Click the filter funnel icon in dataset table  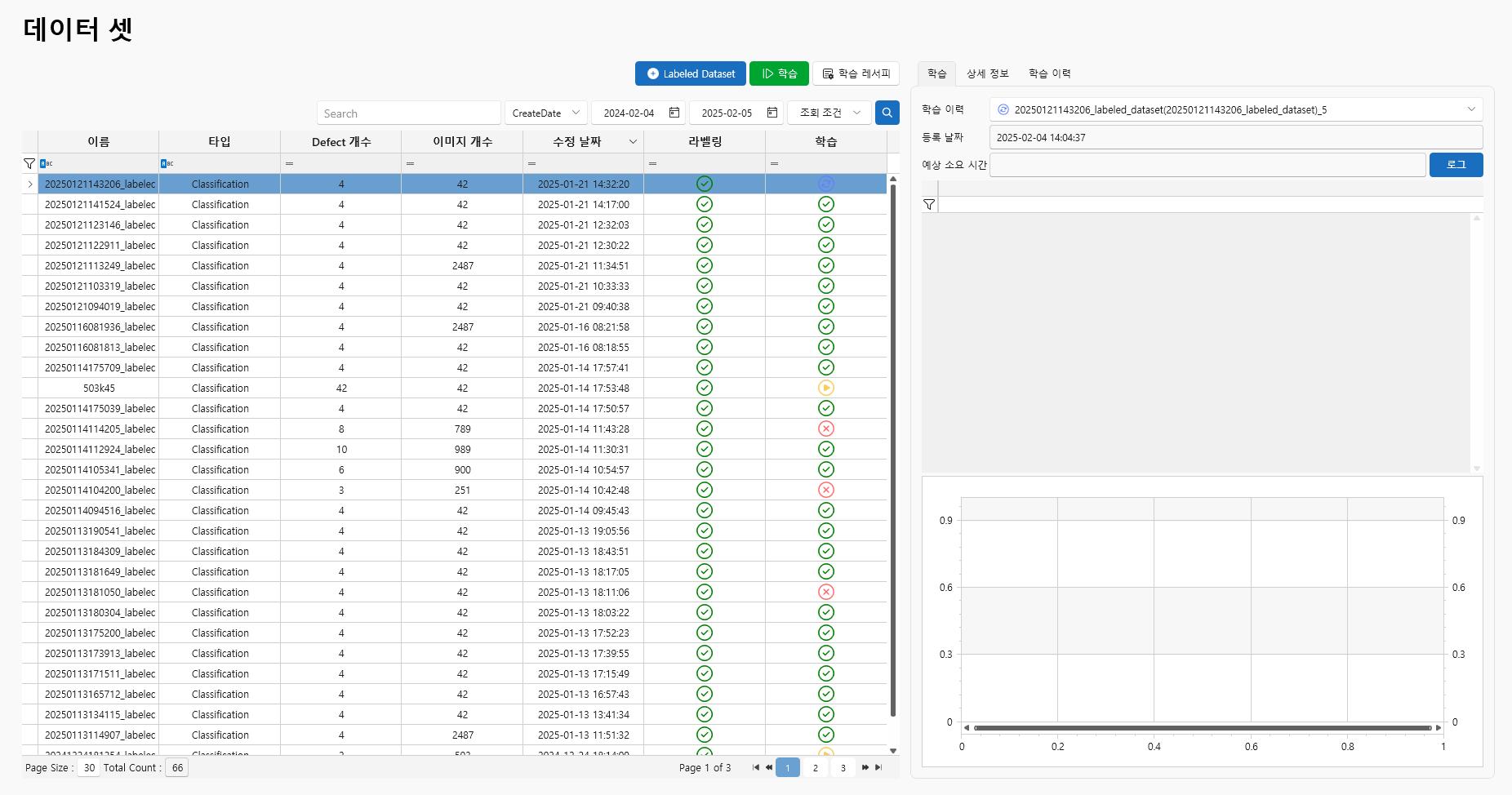[x=29, y=163]
